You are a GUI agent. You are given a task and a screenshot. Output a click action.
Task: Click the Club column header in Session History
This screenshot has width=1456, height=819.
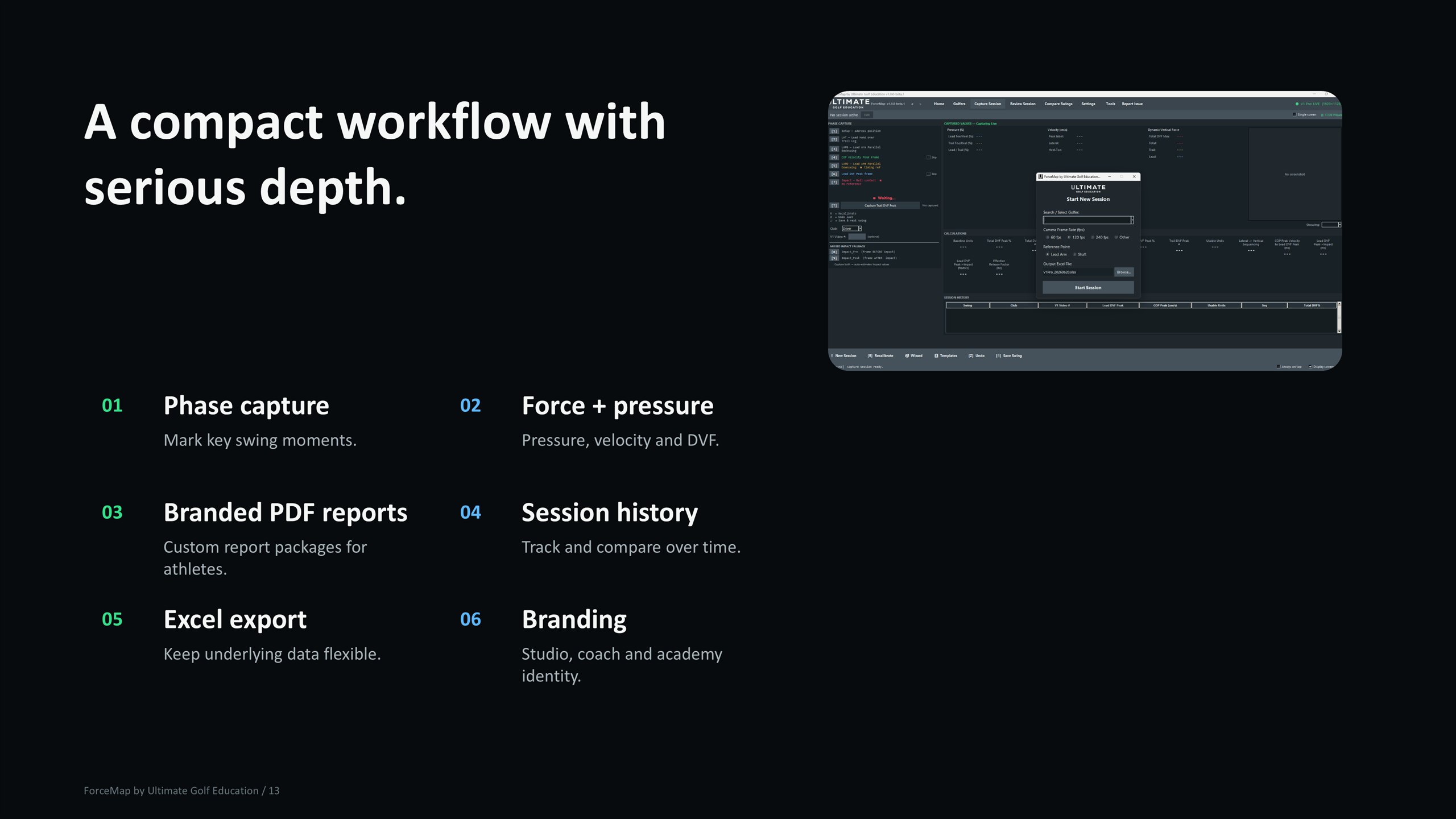coord(1014,305)
